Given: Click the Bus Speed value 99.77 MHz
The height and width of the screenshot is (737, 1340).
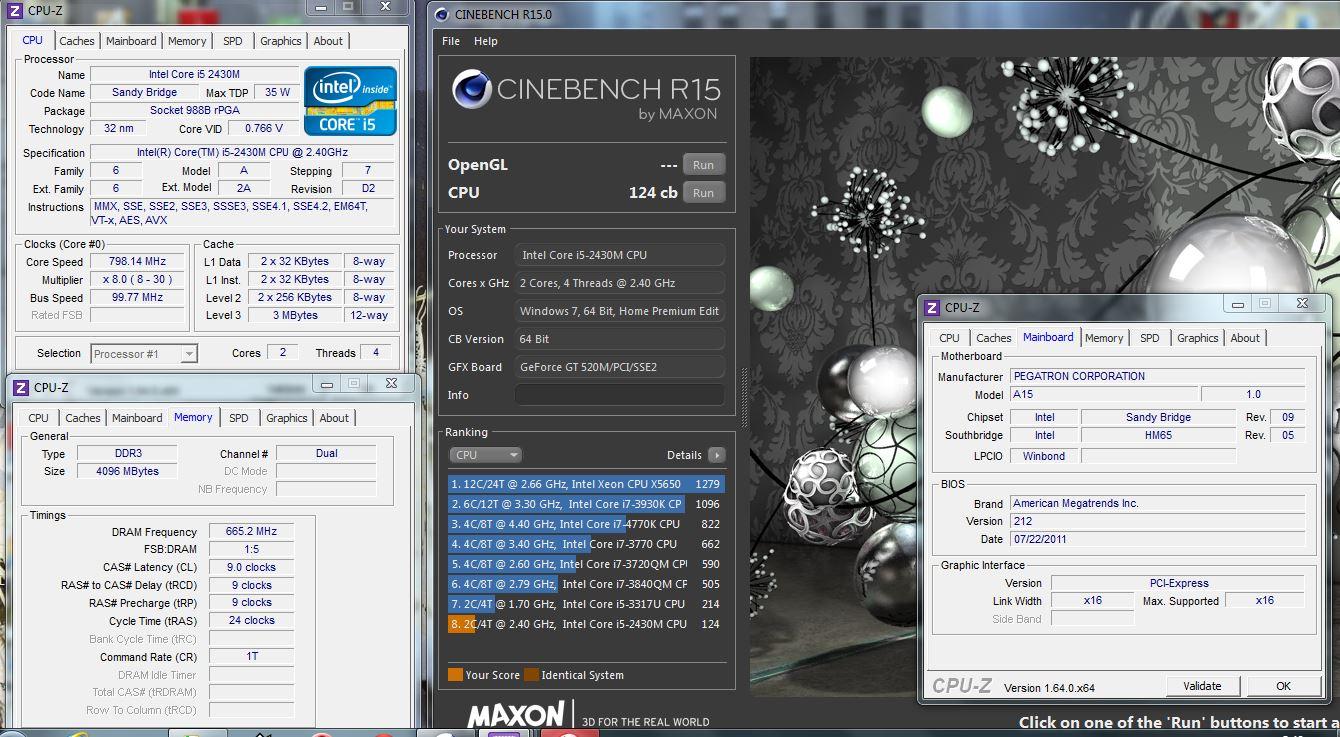Looking at the screenshot, I should tap(137, 298).
